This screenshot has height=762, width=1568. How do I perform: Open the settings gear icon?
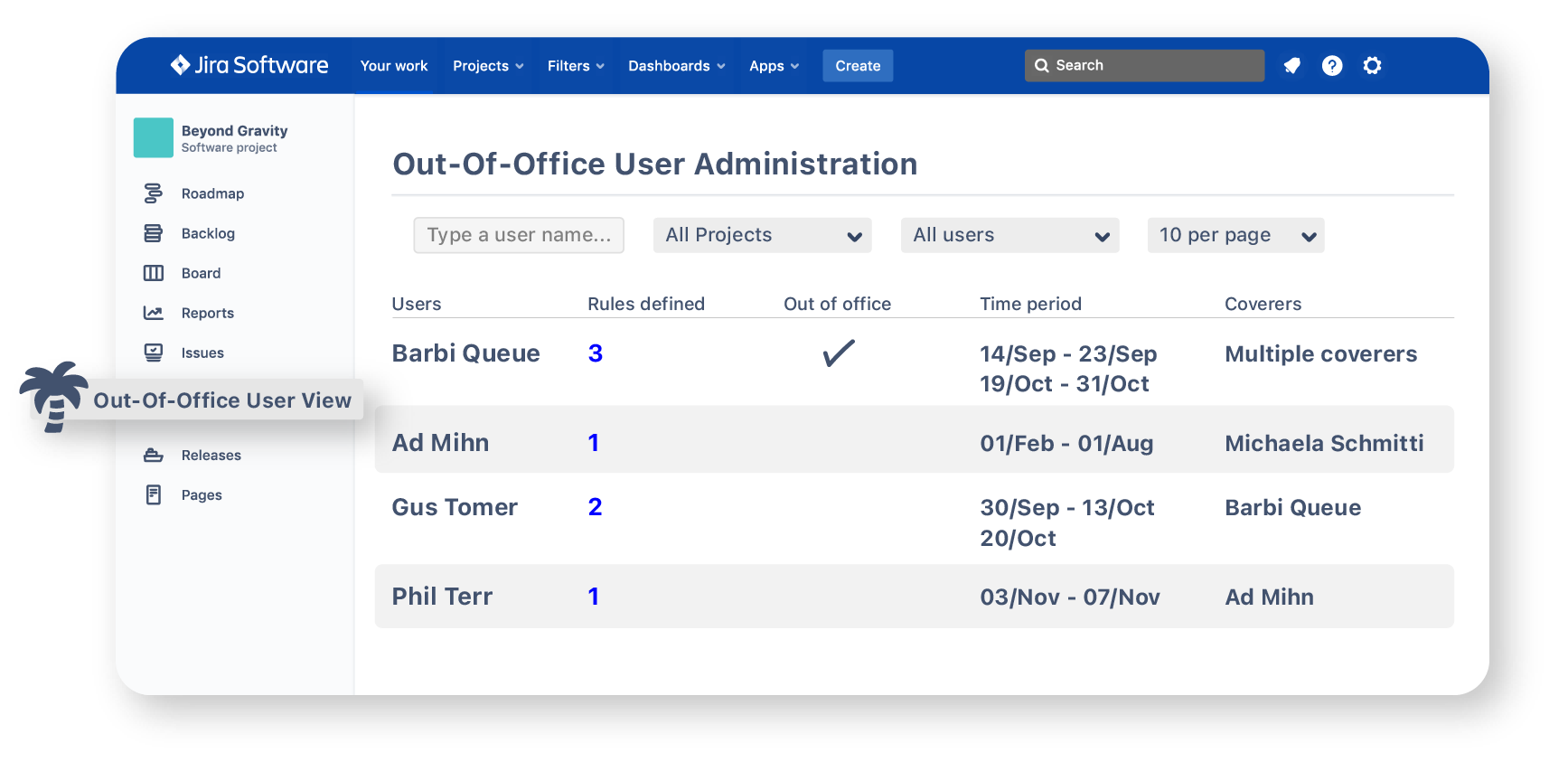(x=1372, y=65)
